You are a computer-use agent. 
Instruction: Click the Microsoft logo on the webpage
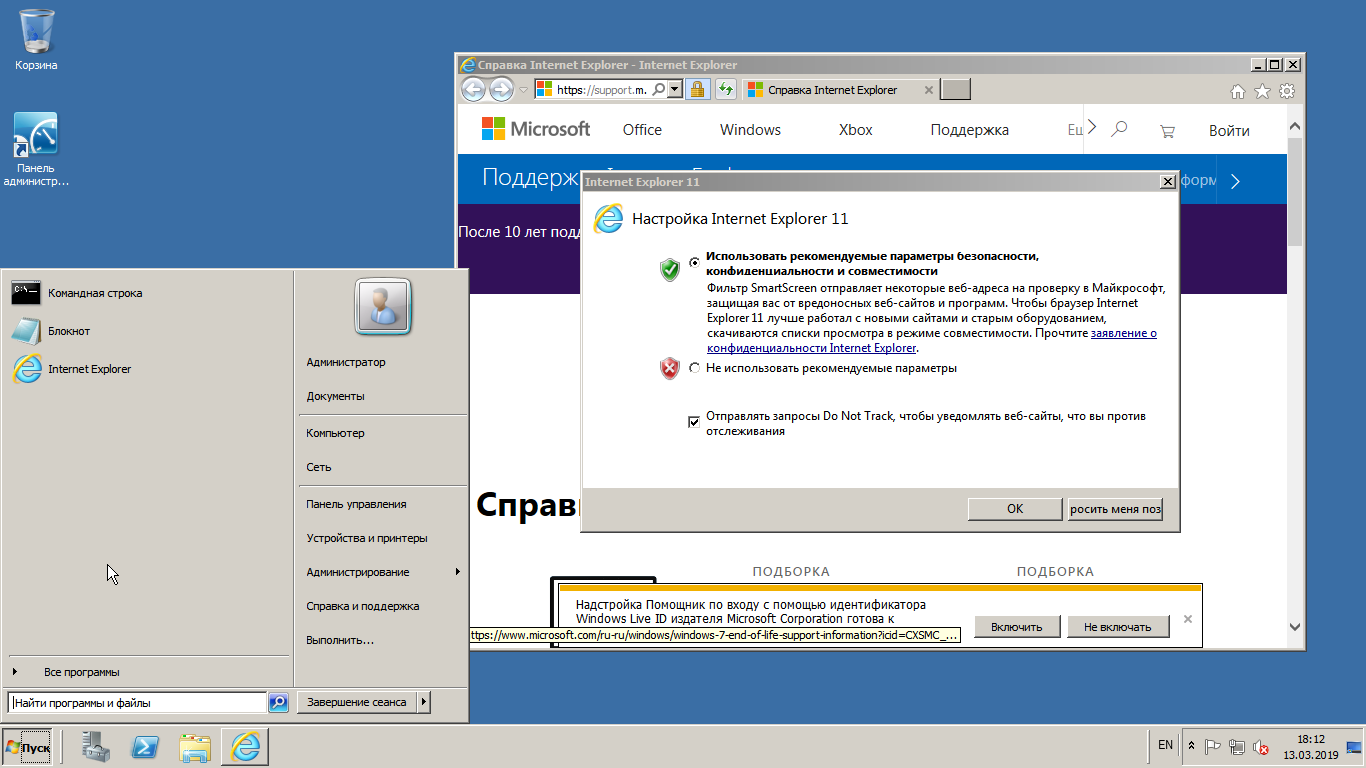point(536,129)
